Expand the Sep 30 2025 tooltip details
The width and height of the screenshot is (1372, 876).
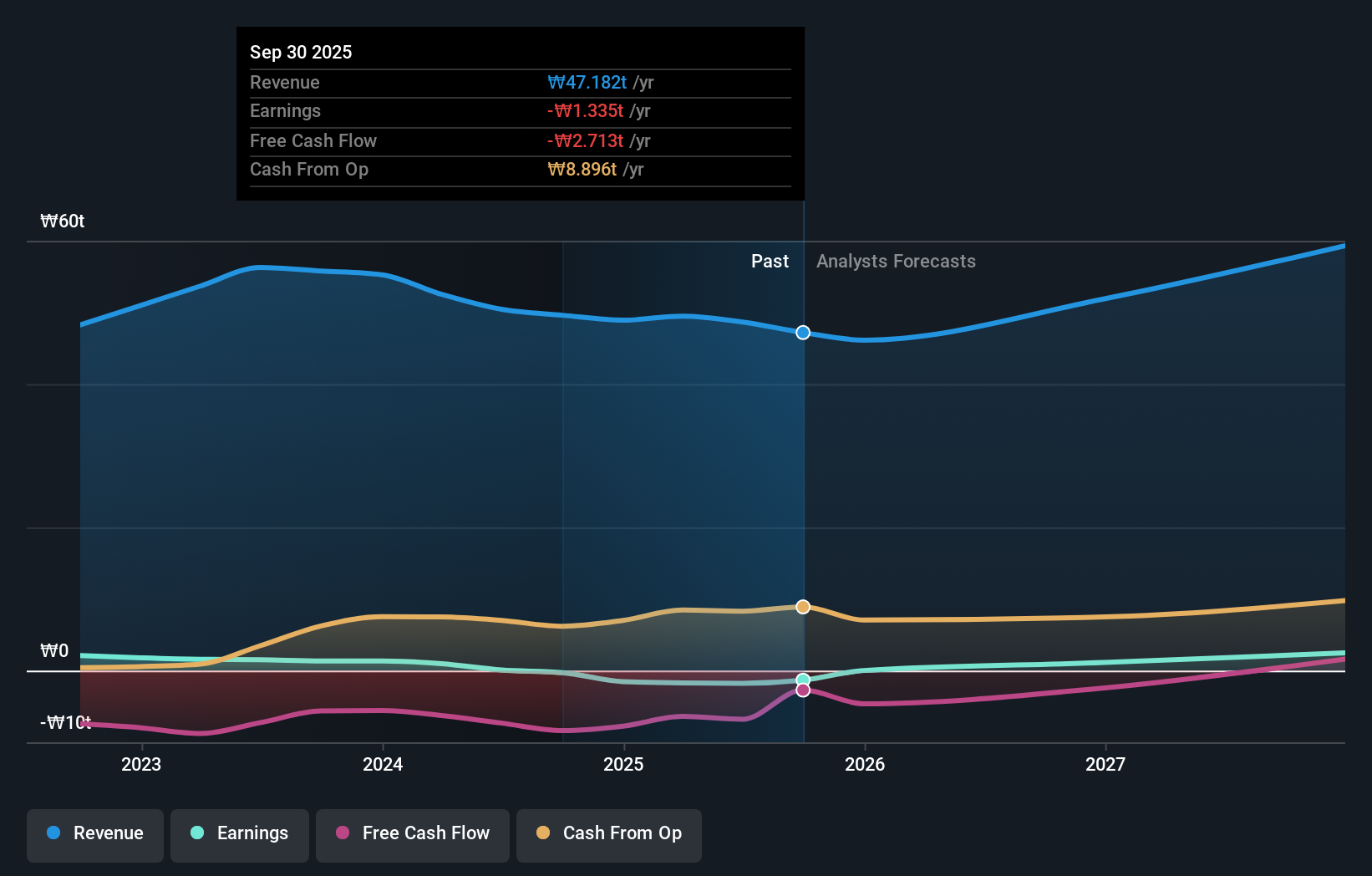tap(520, 113)
